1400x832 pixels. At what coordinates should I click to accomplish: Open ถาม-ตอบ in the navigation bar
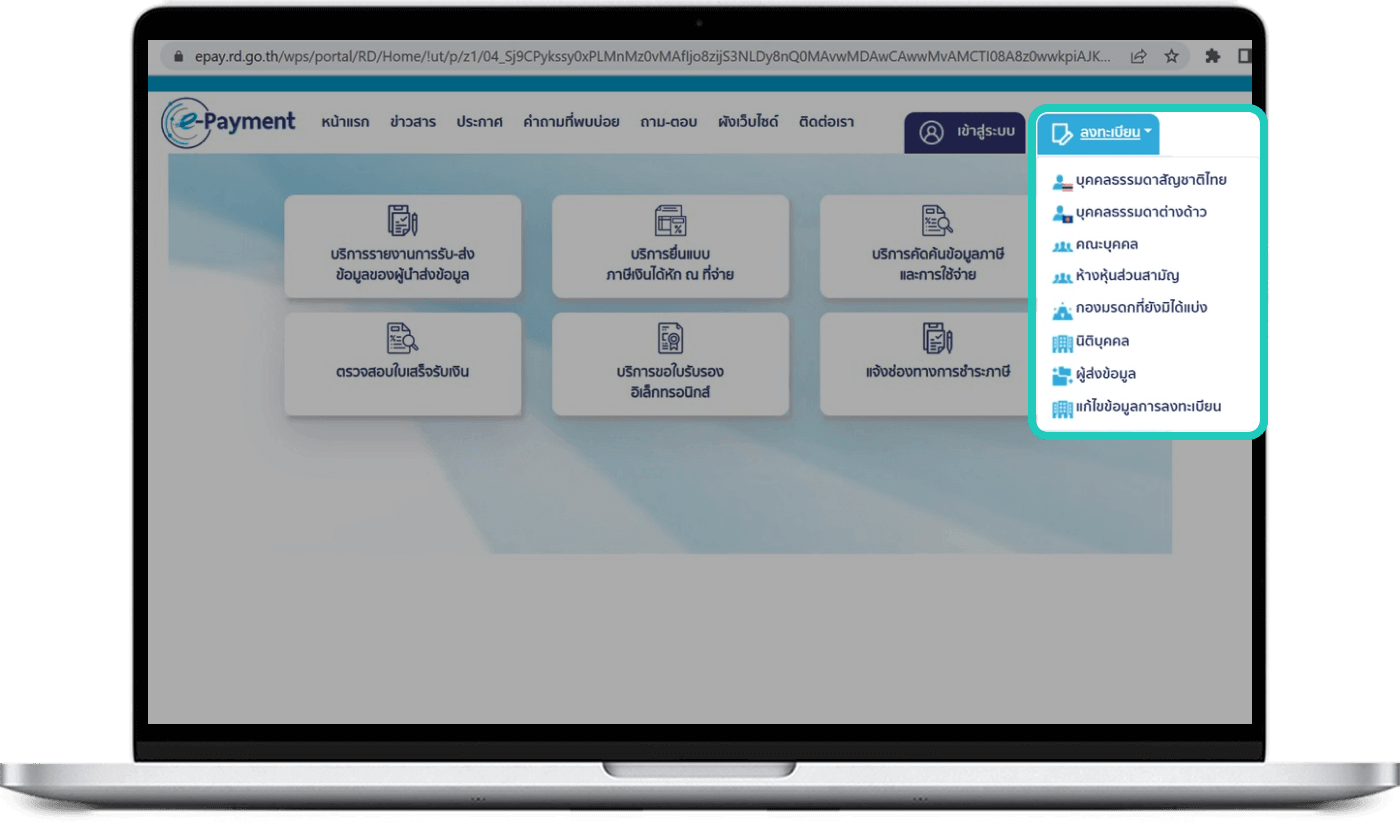click(669, 122)
